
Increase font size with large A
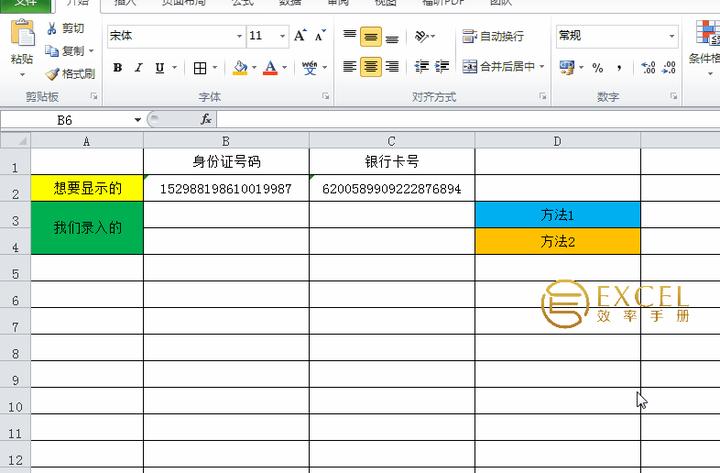(x=300, y=35)
